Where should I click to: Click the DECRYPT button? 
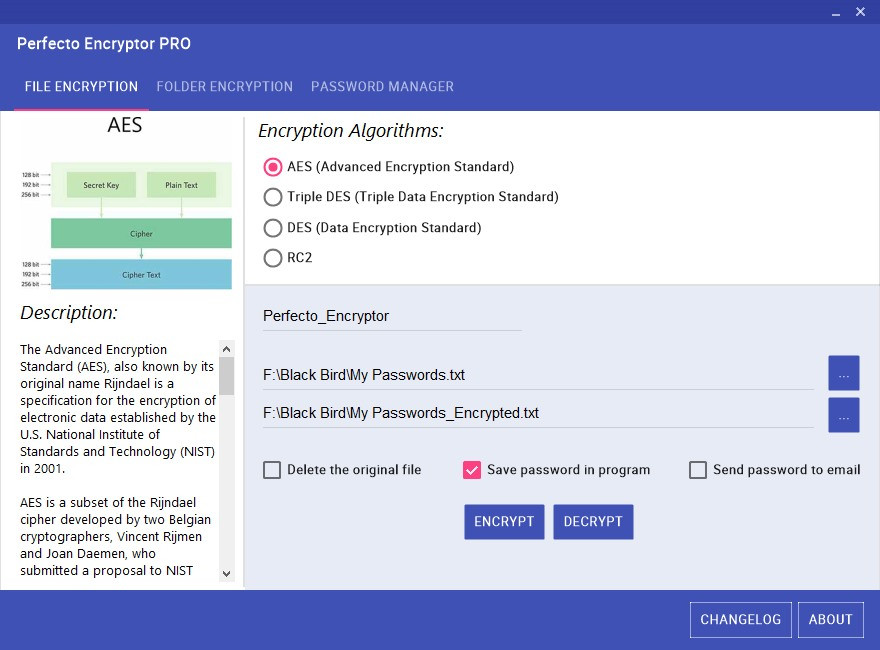[593, 521]
